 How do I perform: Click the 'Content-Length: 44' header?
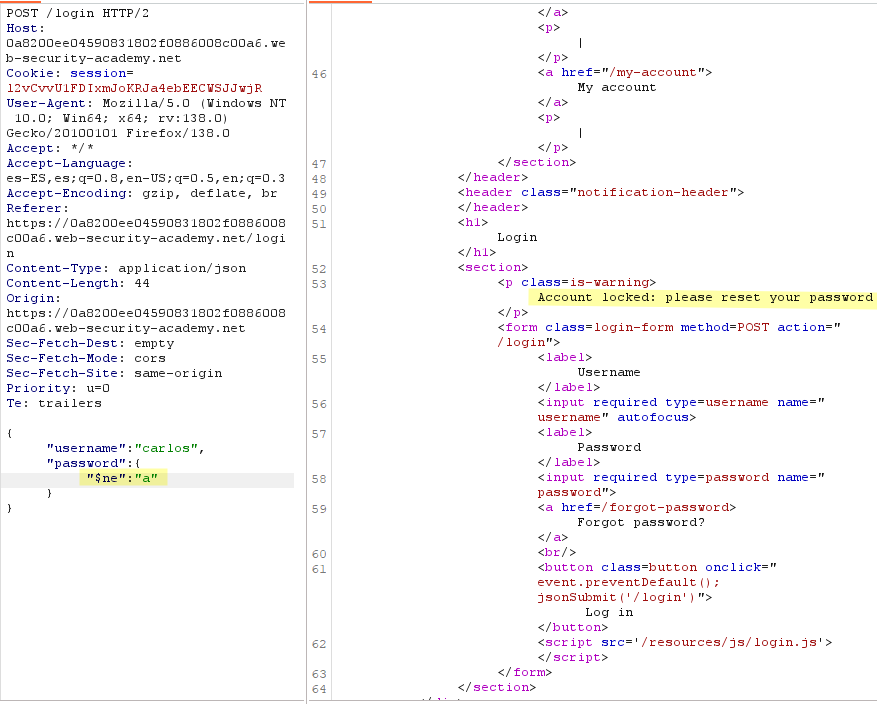[78, 284]
